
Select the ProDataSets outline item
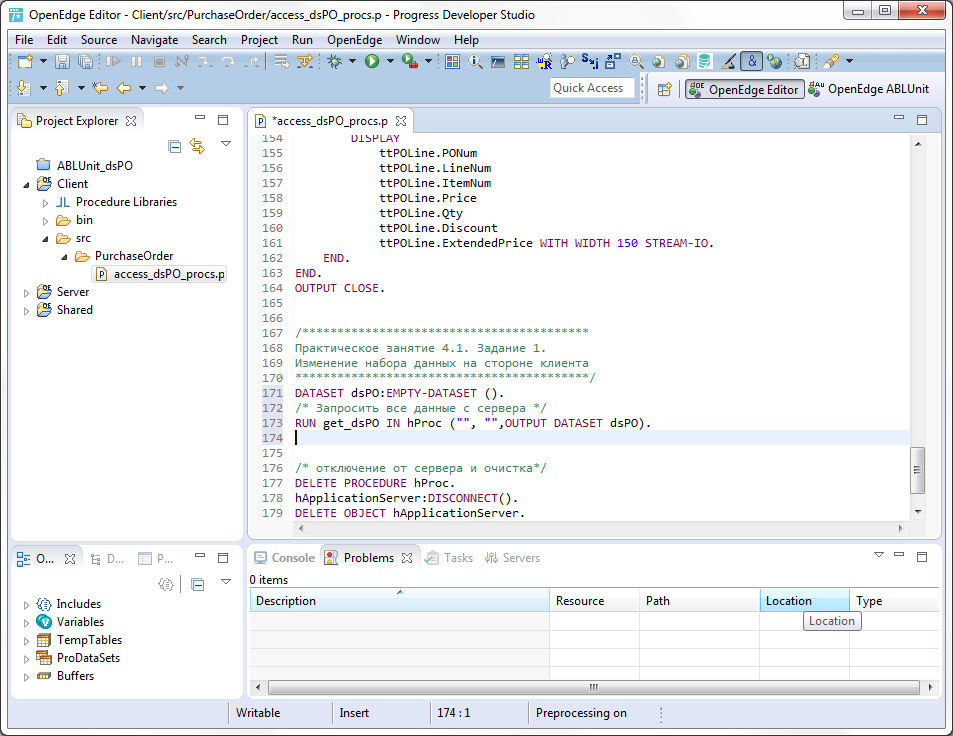pyautogui.click(x=88, y=658)
